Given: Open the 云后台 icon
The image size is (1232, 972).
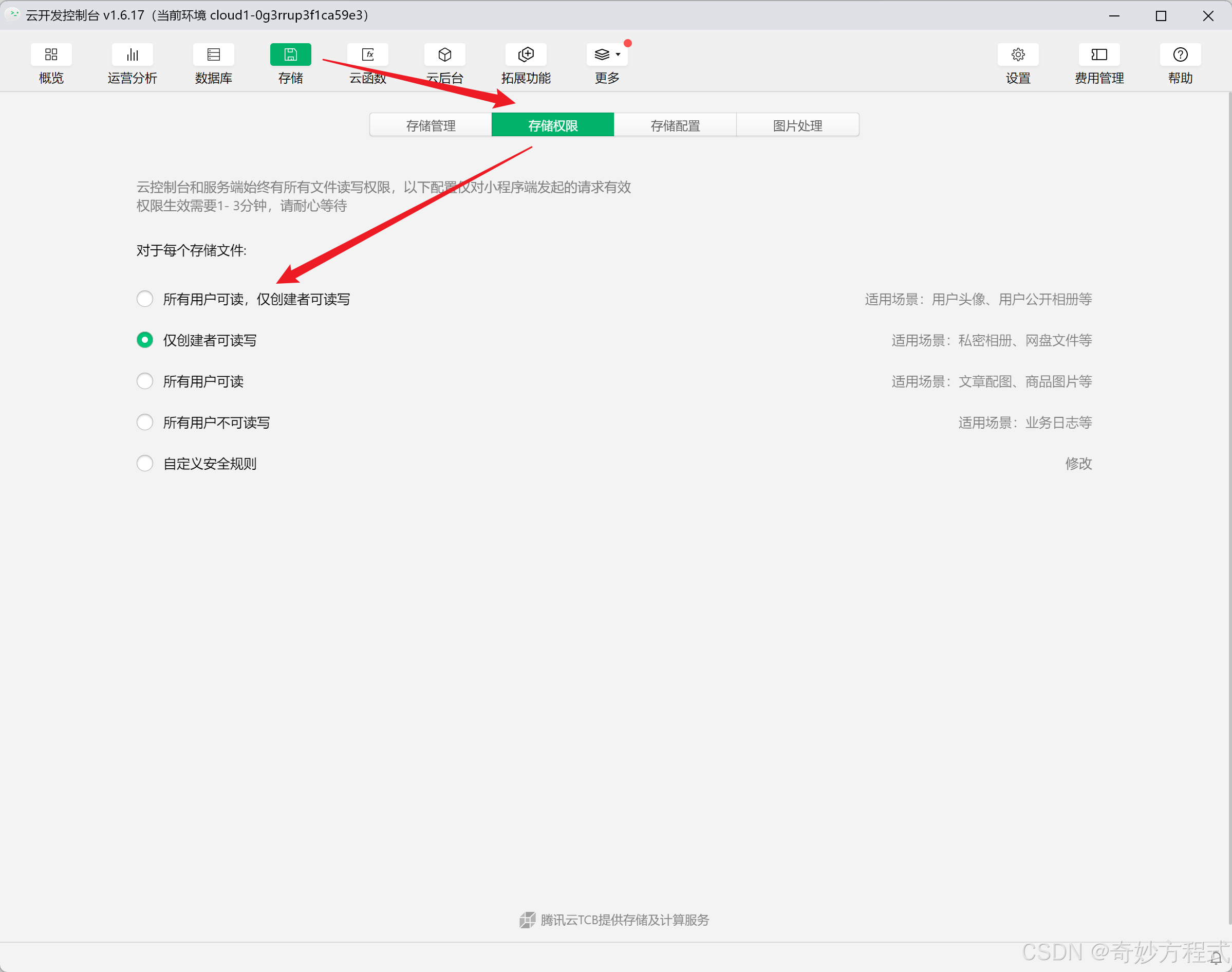Looking at the screenshot, I should pos(444,54).
